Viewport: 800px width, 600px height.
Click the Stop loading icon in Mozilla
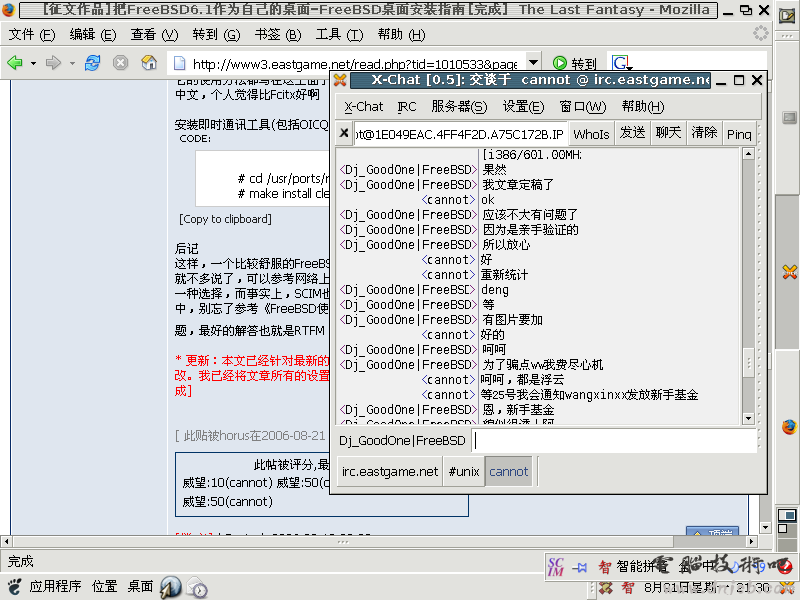(120, 63)
